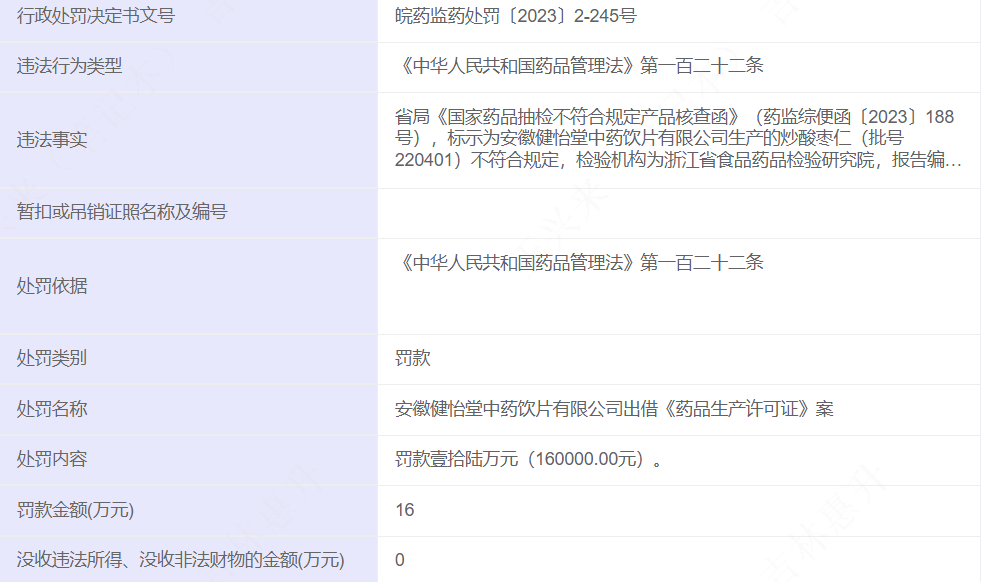Click the 处罚依据 label

pos(52,286)
